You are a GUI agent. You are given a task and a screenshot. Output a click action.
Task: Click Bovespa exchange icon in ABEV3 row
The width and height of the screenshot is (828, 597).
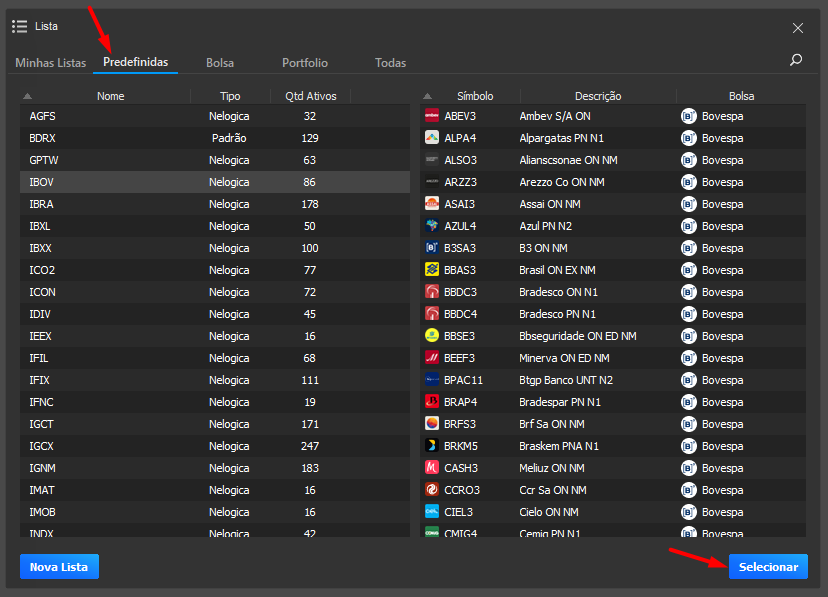(x=689, y=116)
